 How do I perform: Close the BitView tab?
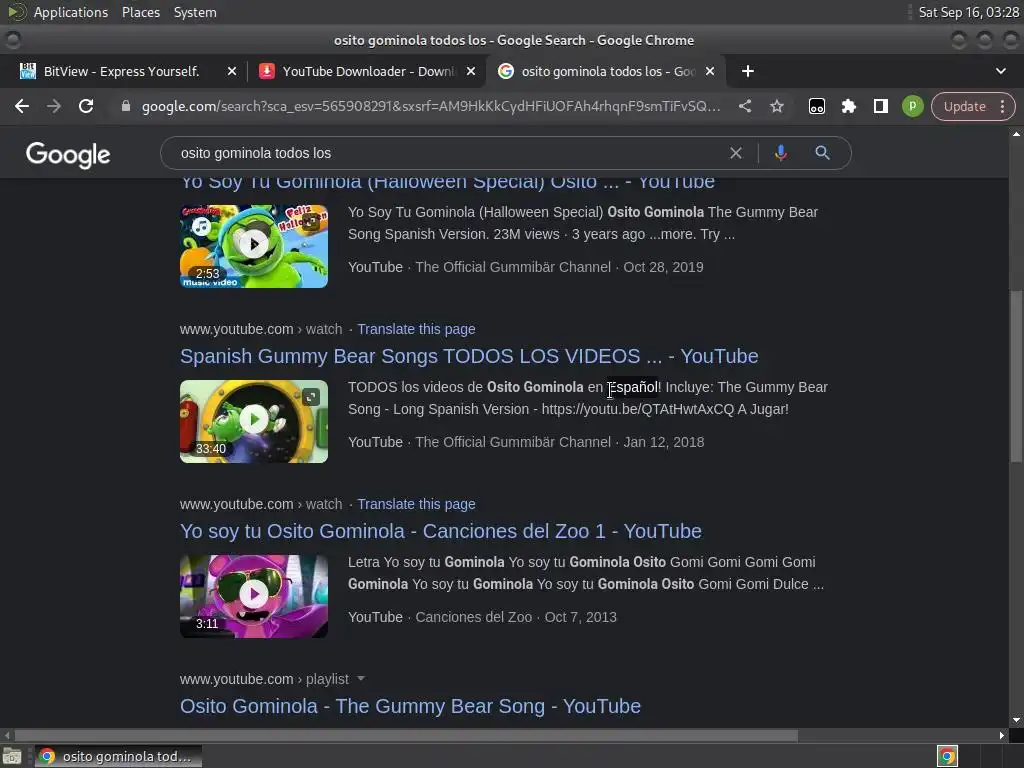coord(231,71)
